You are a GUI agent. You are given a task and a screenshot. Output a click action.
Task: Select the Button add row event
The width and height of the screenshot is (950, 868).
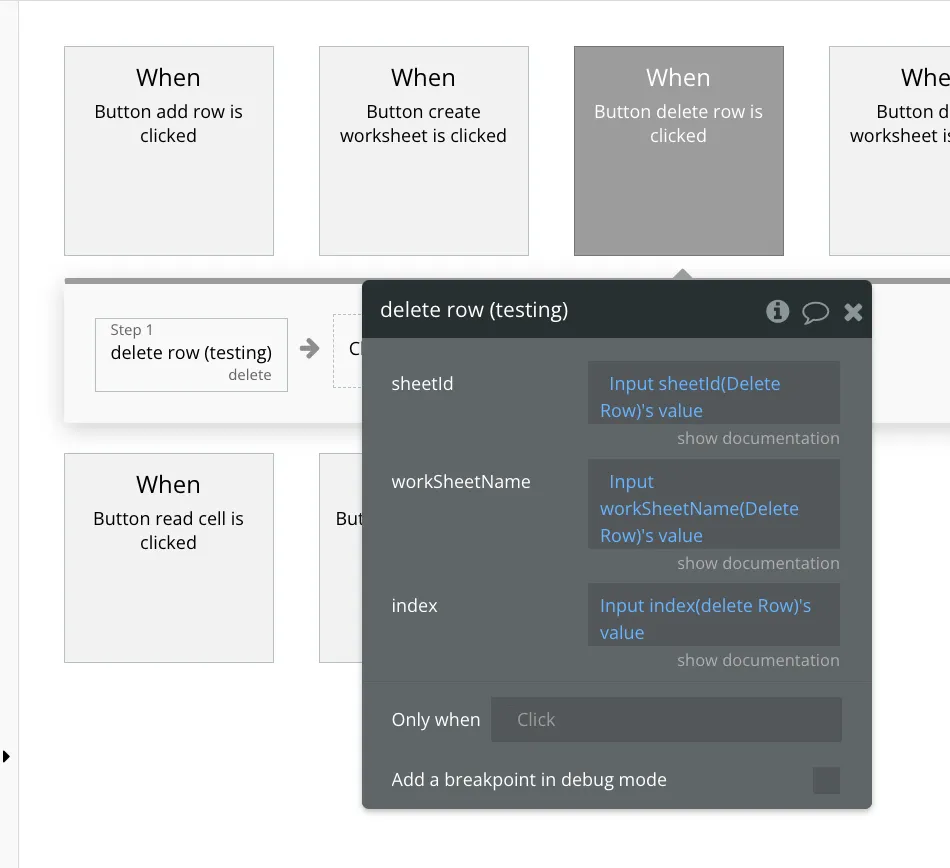click(x=169, y=151)
